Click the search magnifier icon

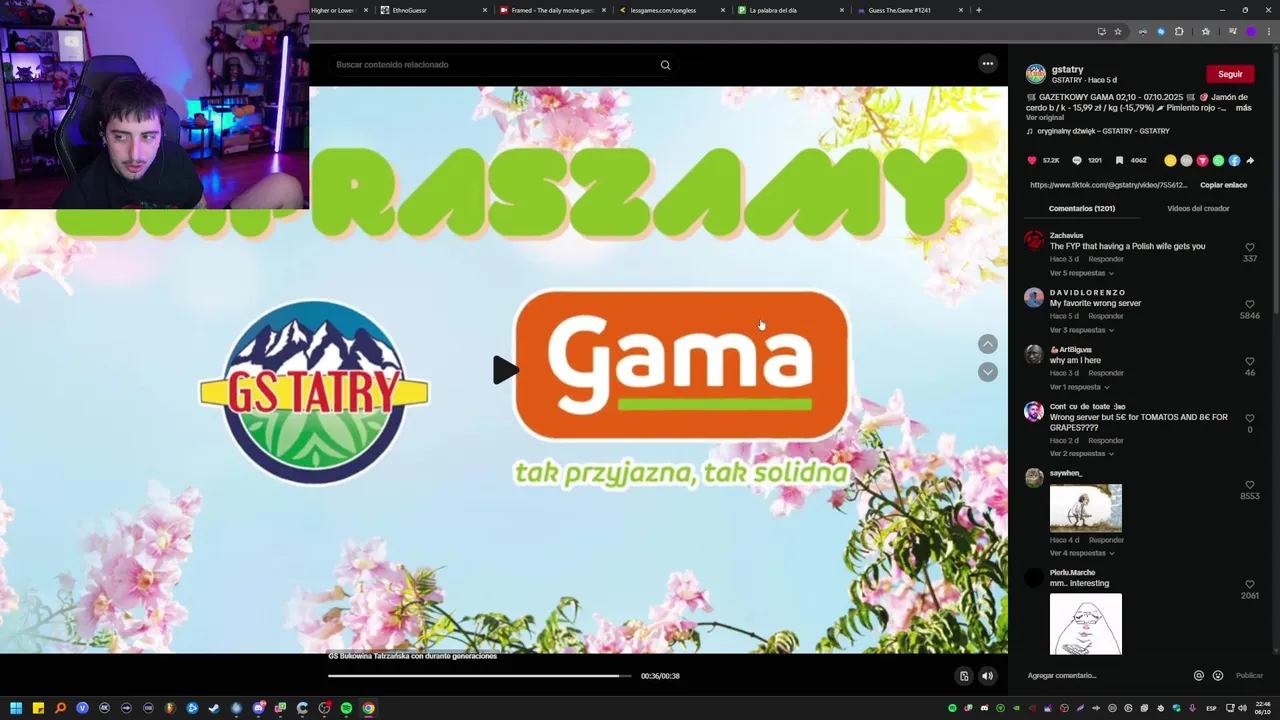tap(665, 65)
